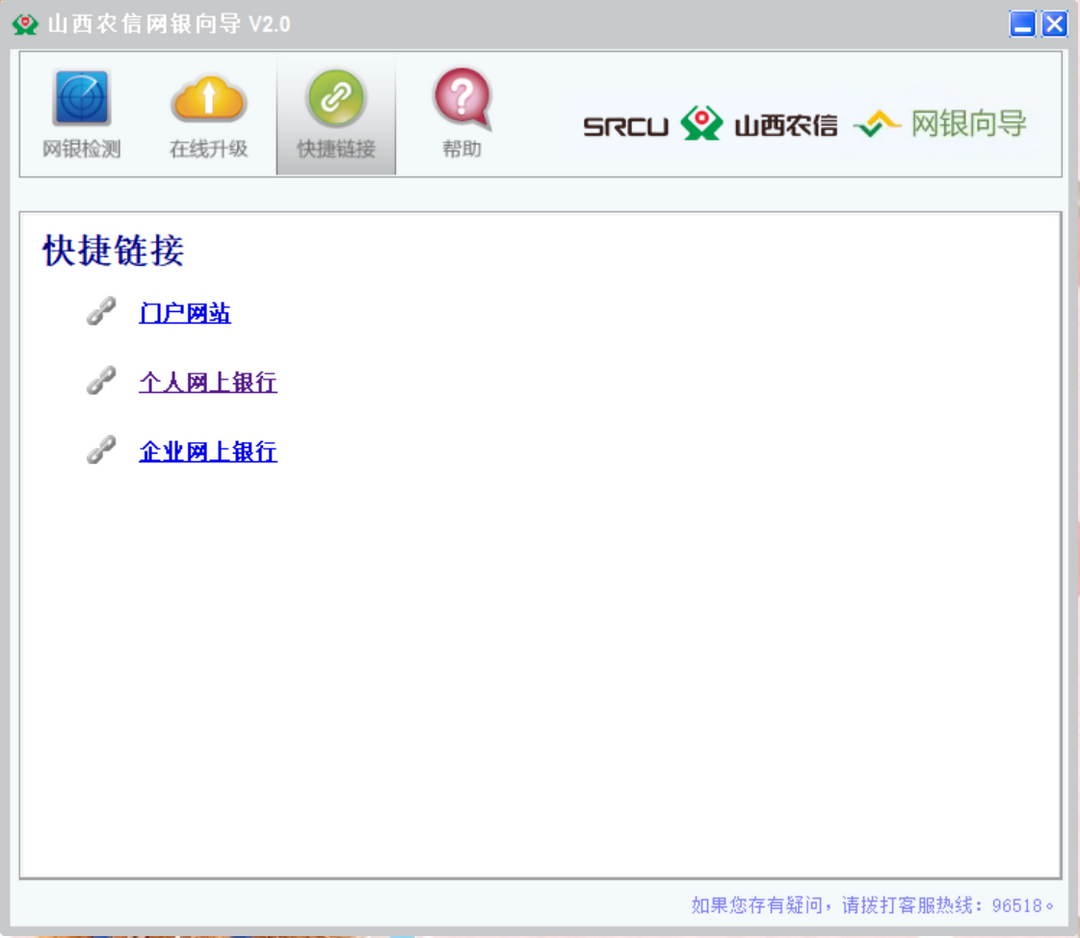The height and width of the screenshot is (938, 1080).
Task: Open the 门户网站 portal link
Action: (185, 313)
